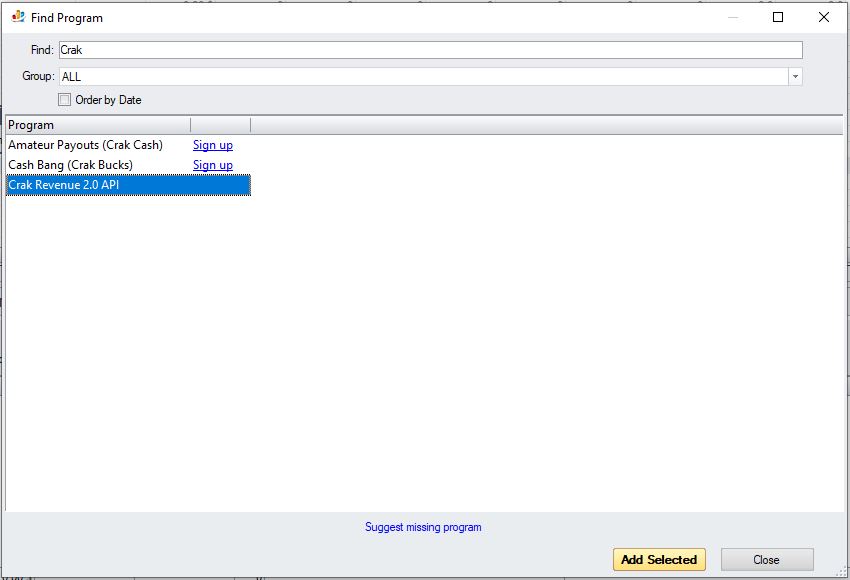Enable the Order by Date checkbox

[x=65, y=100]
